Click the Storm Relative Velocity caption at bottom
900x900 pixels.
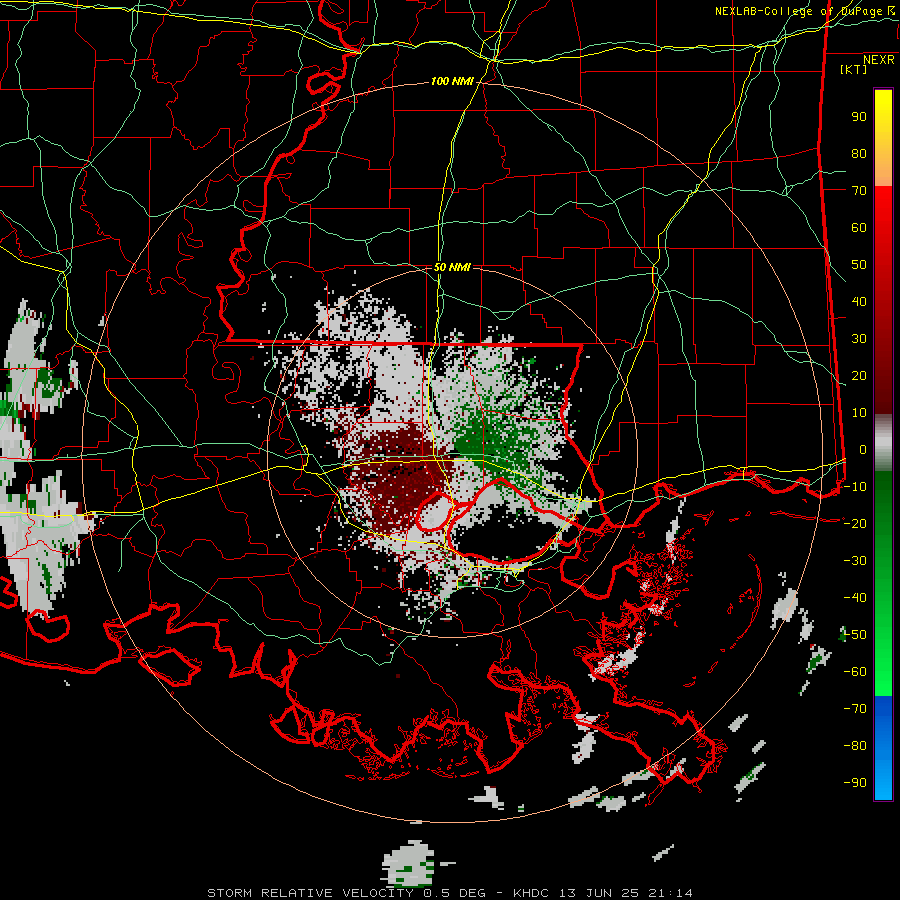449,893
